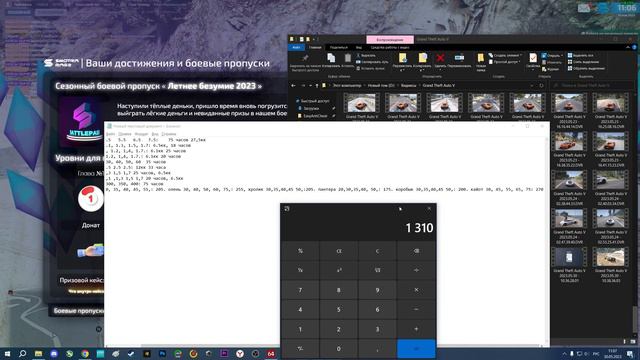
Task: Expand the address bar history dropdown
Action: tap(532, 85)
